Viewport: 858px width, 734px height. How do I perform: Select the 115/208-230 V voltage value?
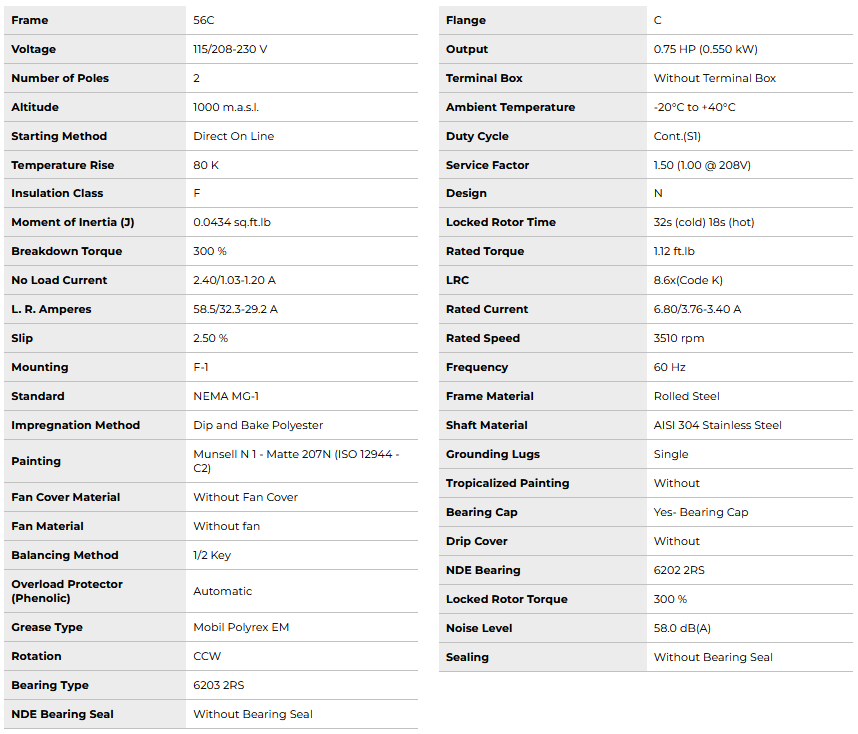pyautogui.click(x=230, y=49)
